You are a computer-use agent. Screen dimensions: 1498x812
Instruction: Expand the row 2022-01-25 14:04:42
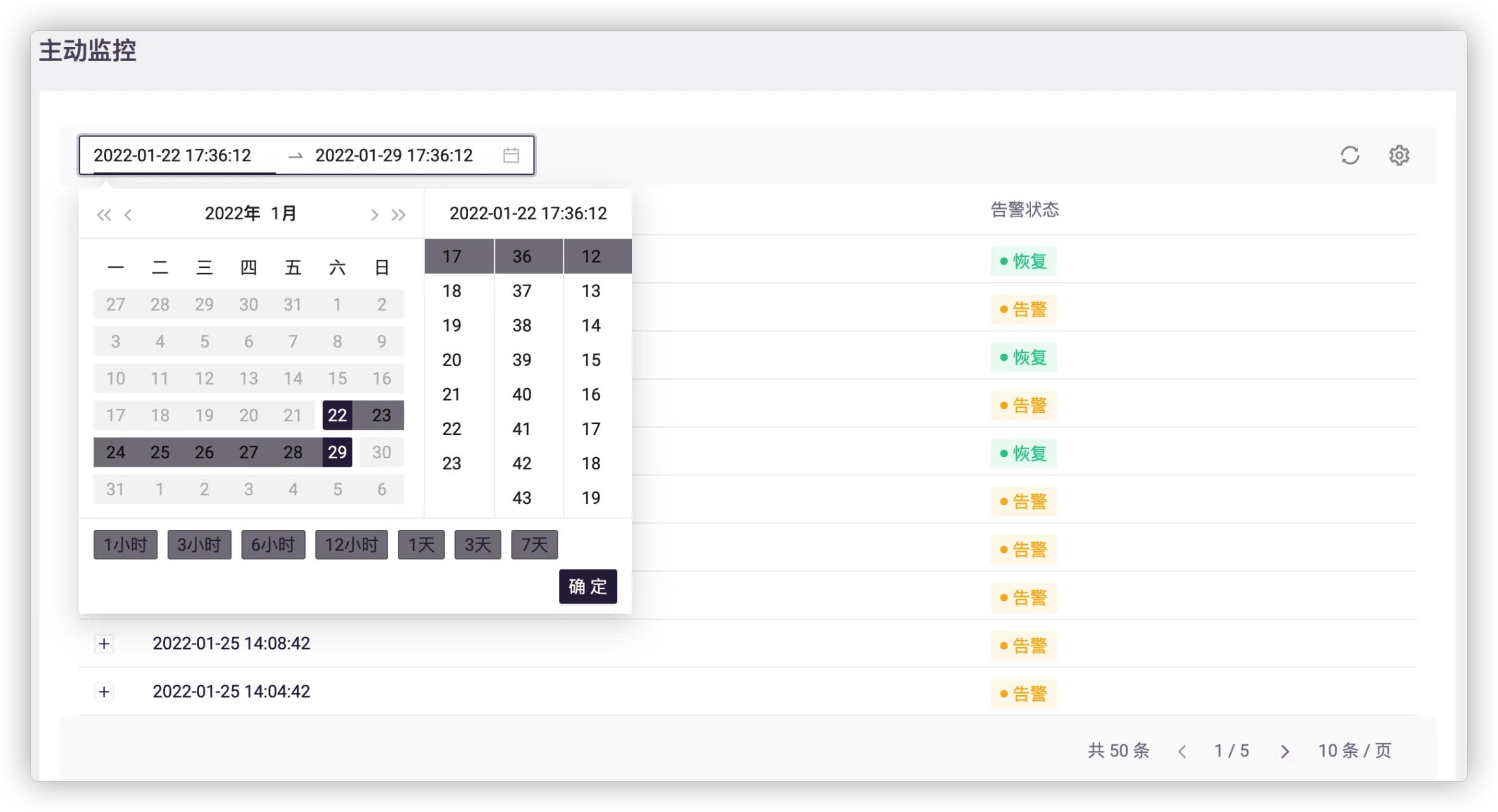click(x=104, y=692)
